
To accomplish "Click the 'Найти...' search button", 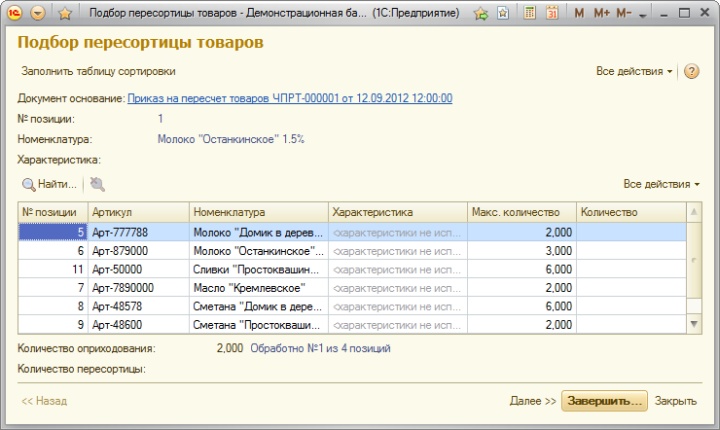I will (x=50, y=184).
